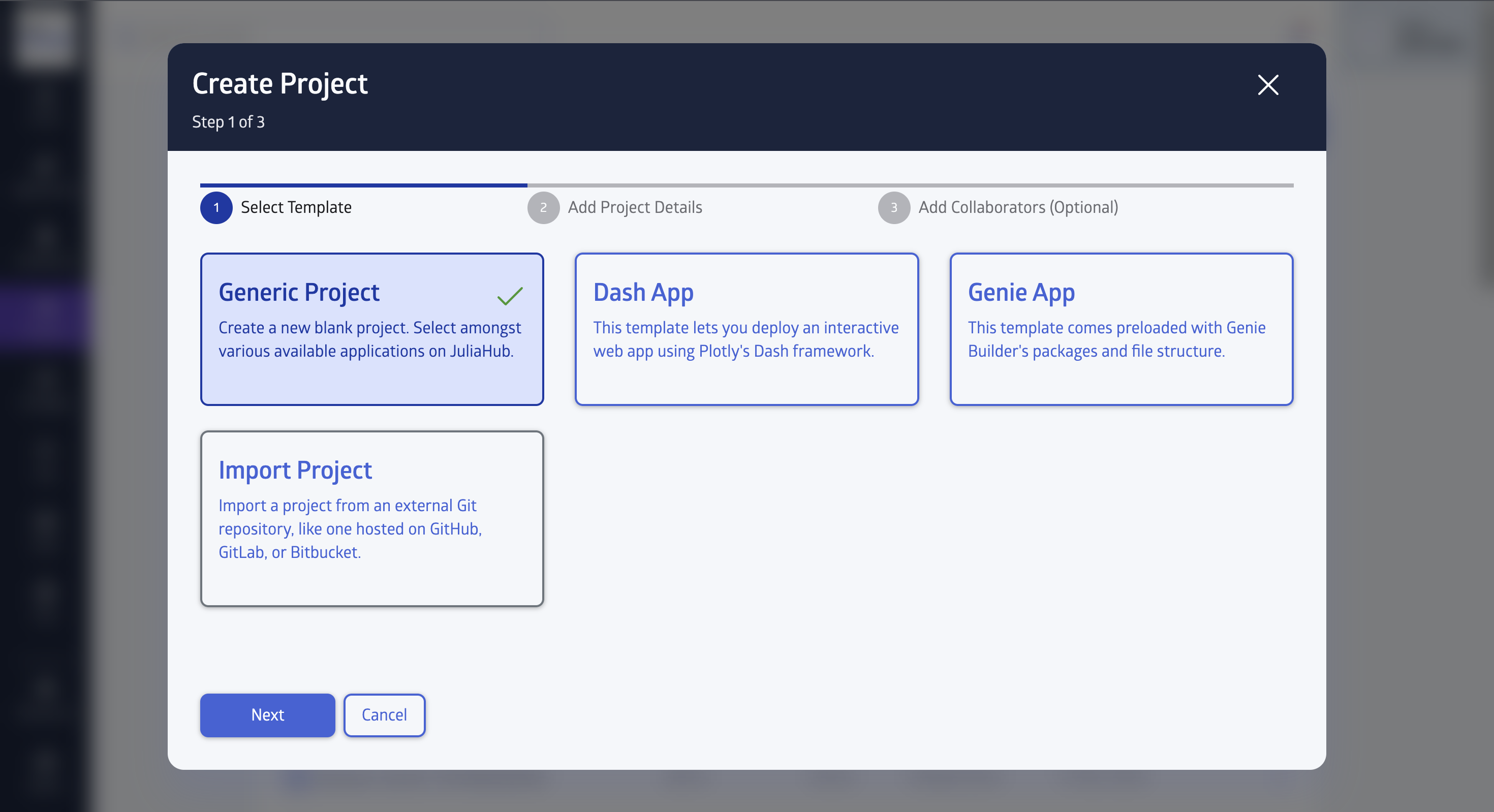Close the Create Project dialog
1494x812 pixels.
1268,85
